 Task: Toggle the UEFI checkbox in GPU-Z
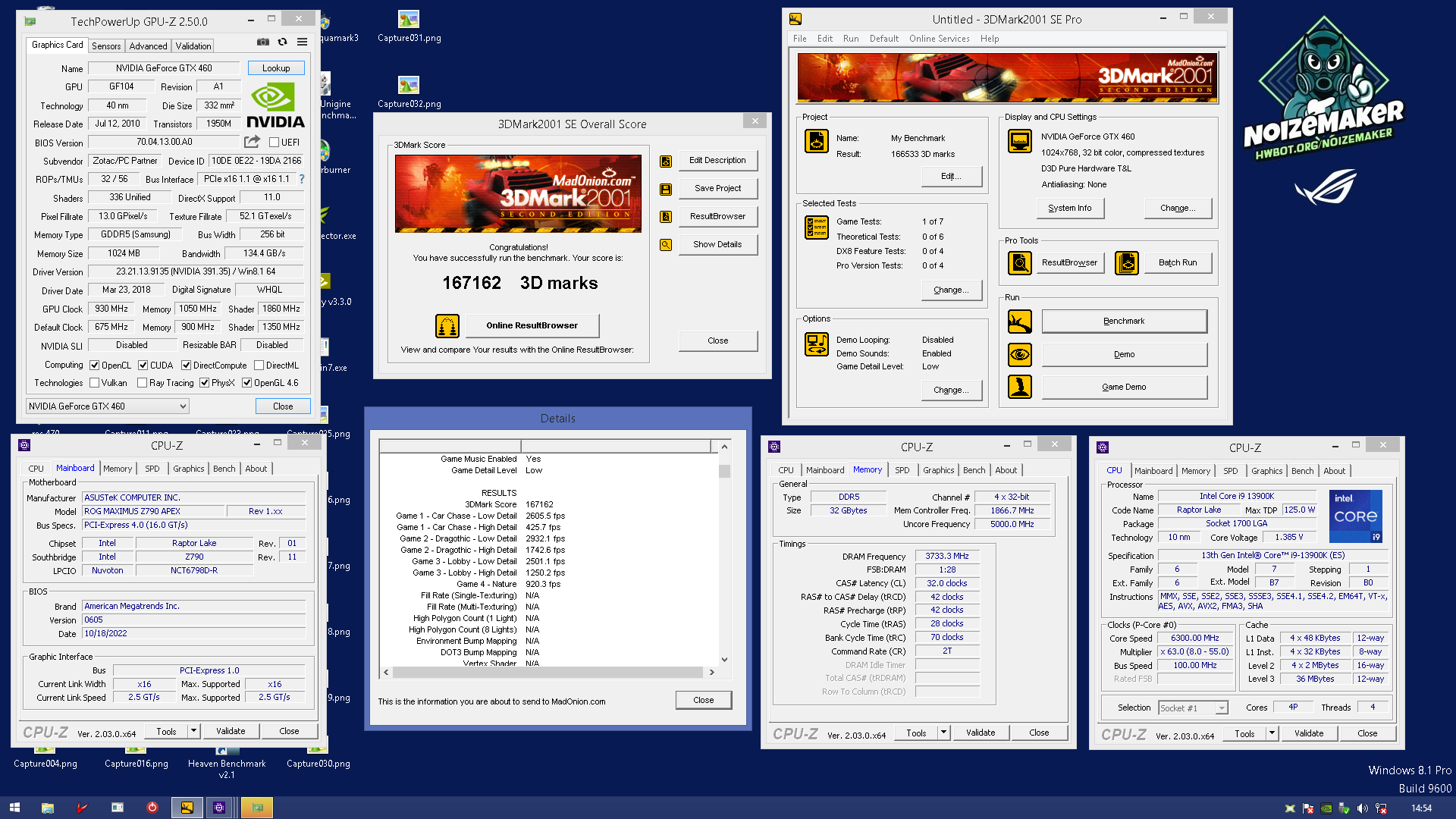click(x=275, y=142)
